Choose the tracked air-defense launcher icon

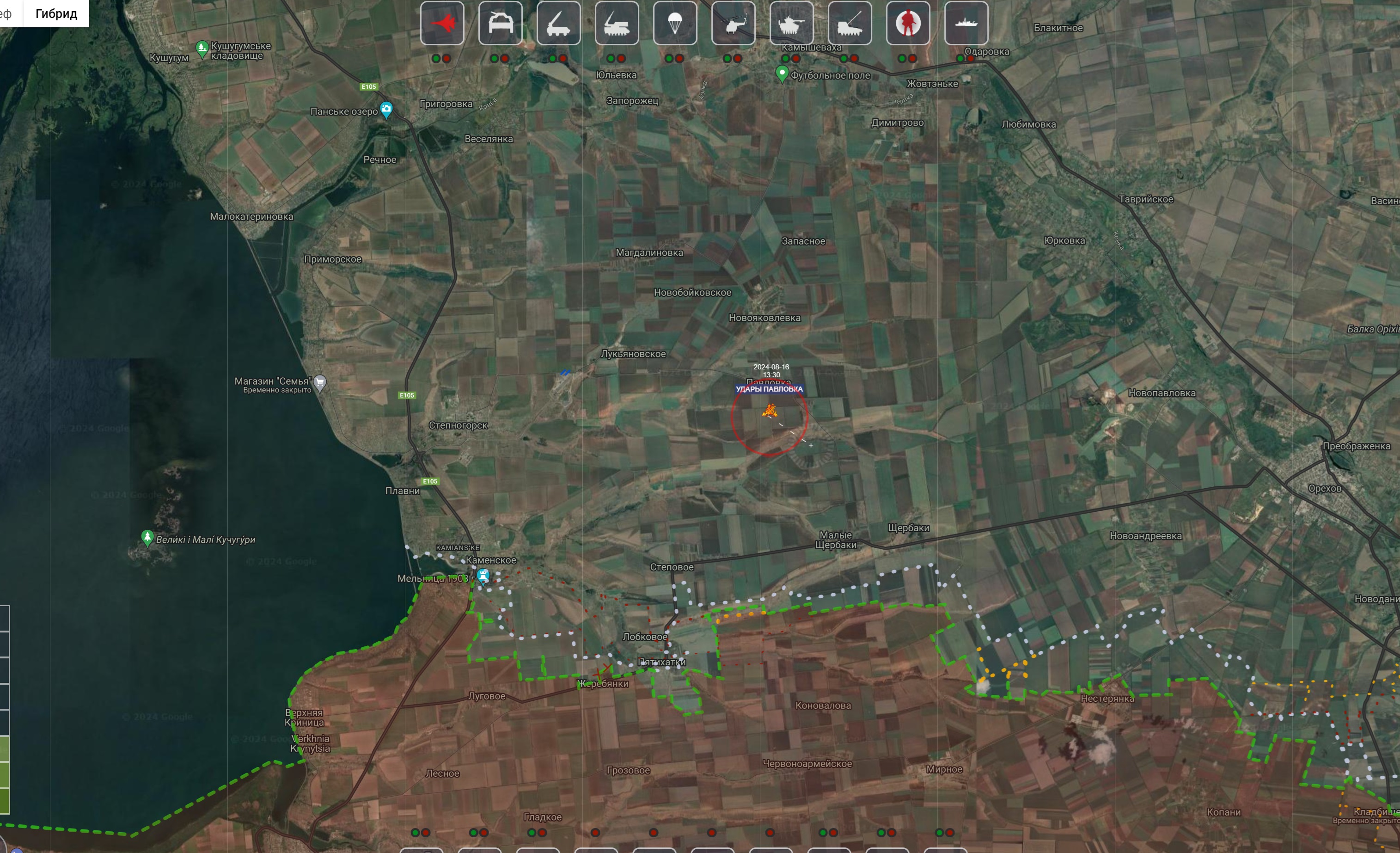pyautogui.click(x=617, y=23)
